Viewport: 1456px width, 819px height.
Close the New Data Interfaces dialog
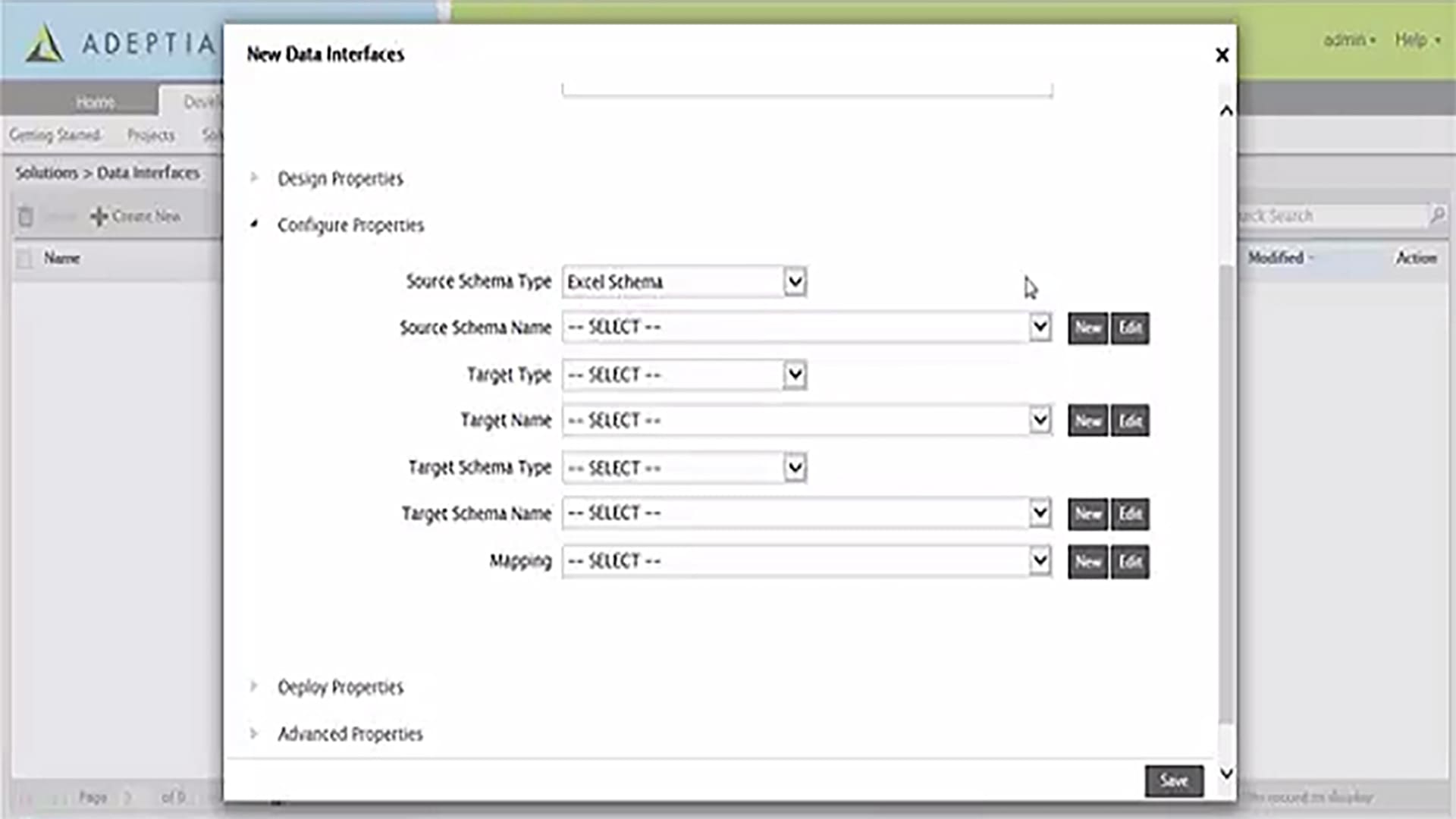[x=1222, y=55]
